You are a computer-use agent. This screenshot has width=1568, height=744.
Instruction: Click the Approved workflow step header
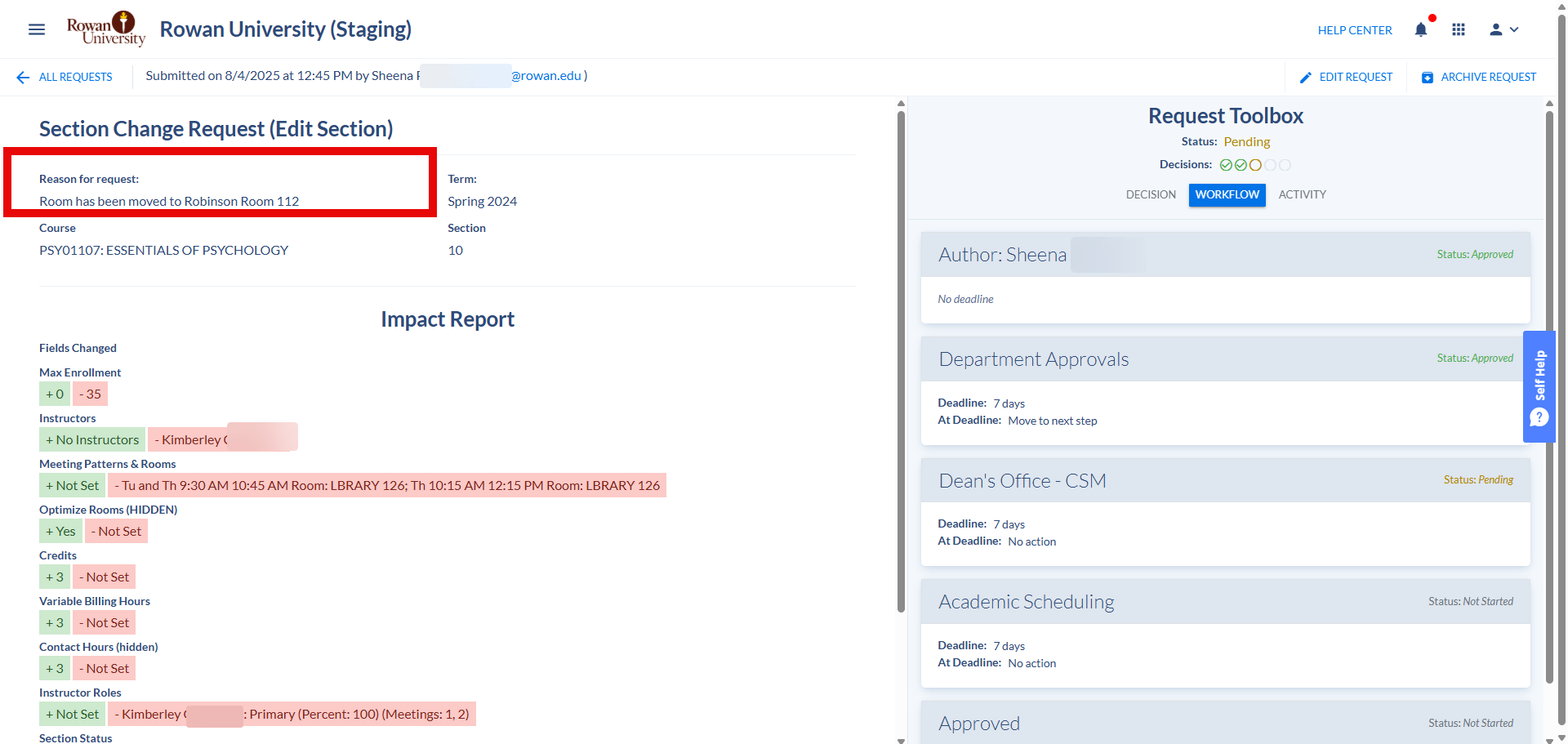pyautogui.click(x=1226, y=723)
